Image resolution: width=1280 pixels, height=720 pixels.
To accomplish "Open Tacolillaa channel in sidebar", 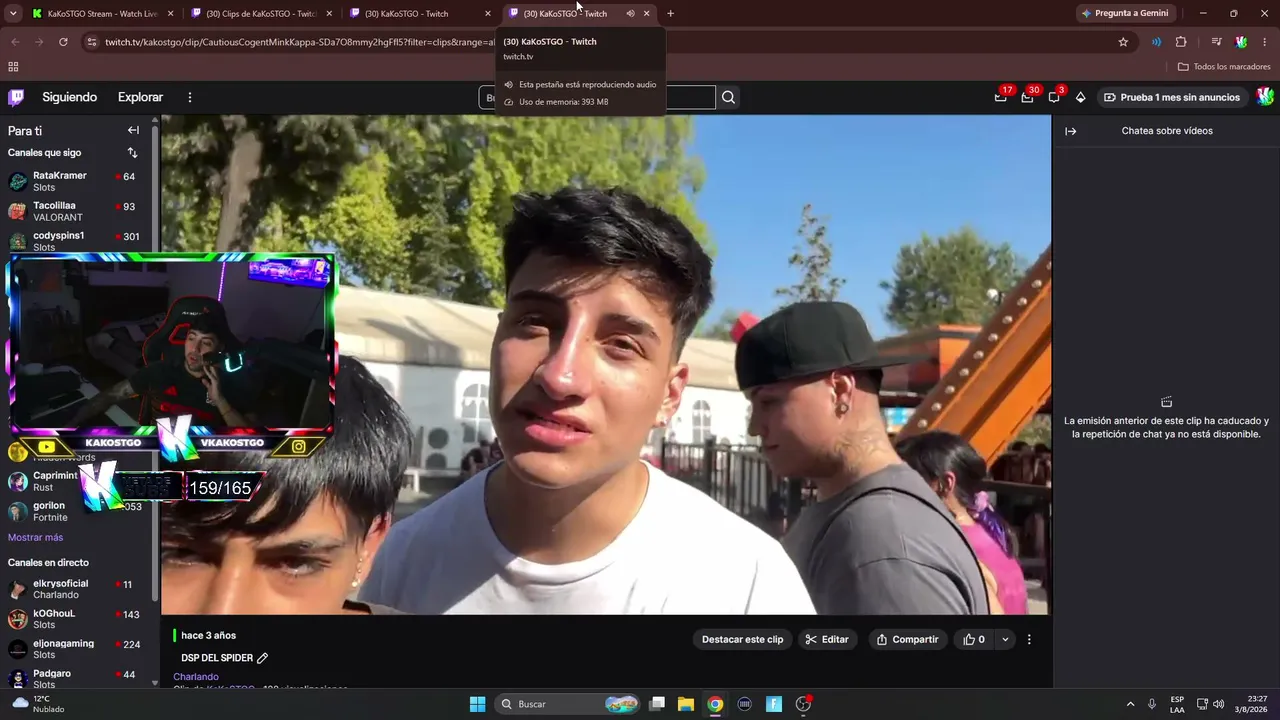I will [76, 211].
